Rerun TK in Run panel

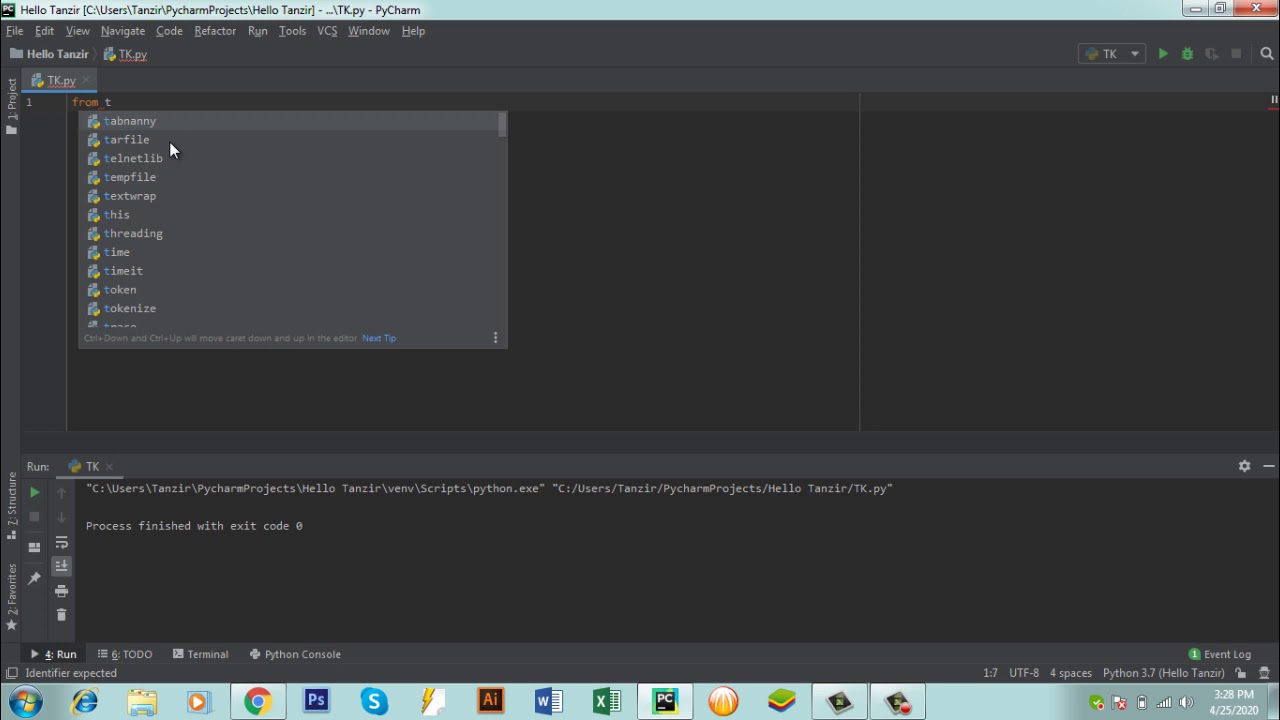[34, 492]
